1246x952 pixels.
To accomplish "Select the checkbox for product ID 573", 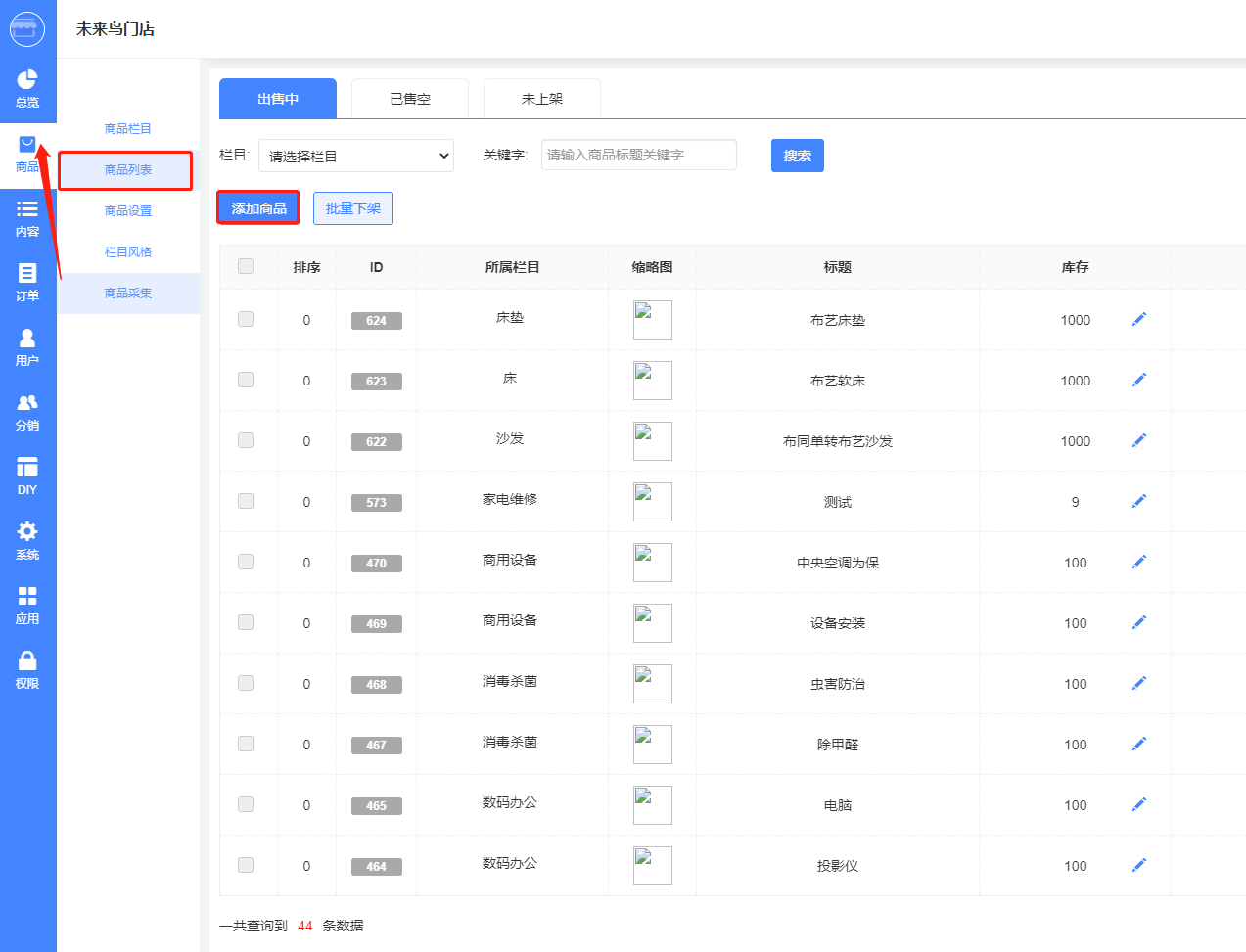I will (246, 501).
